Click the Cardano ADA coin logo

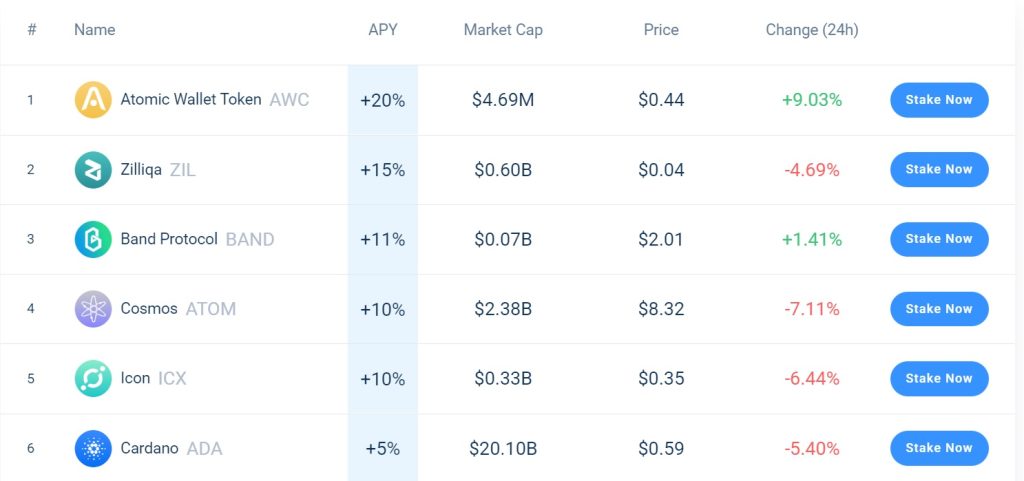point(93,449)
